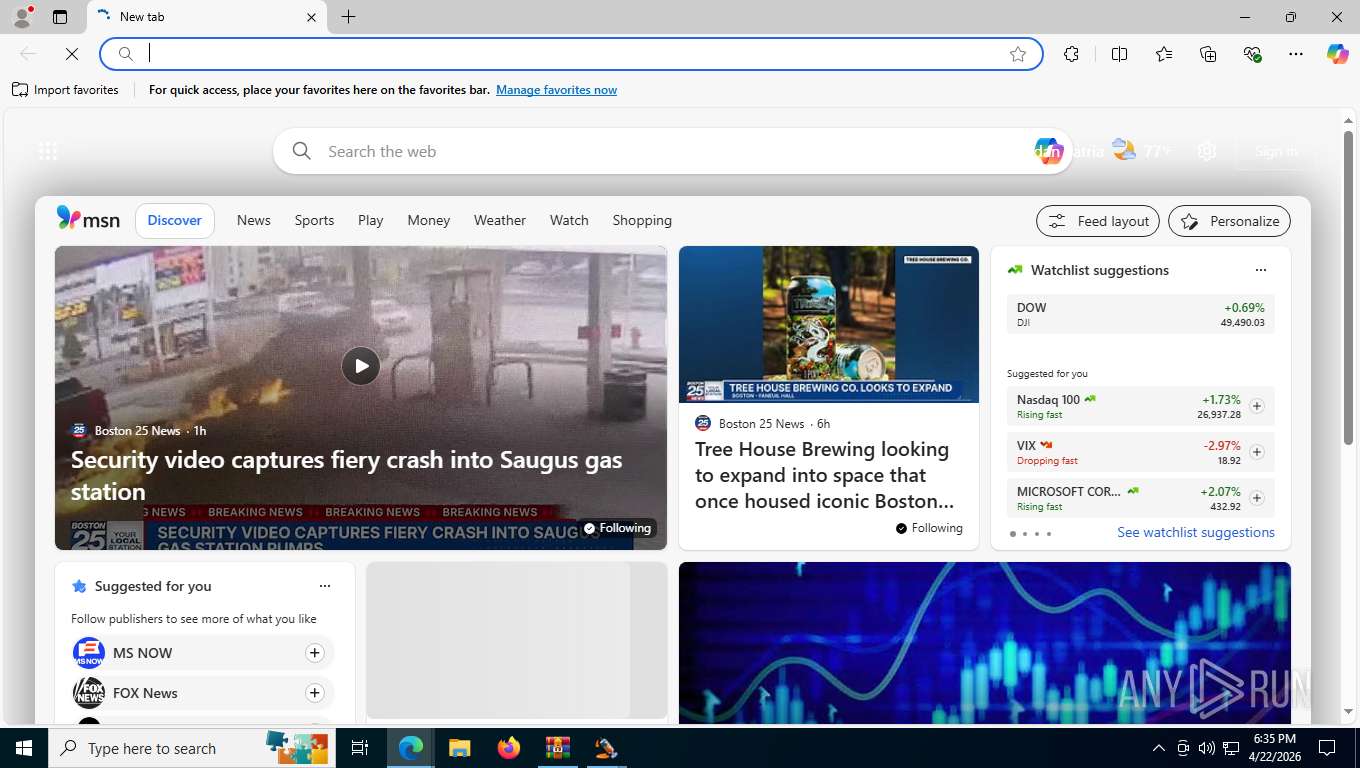
Task: Open Task View on taskbar
Action: [x=360, y=748]
